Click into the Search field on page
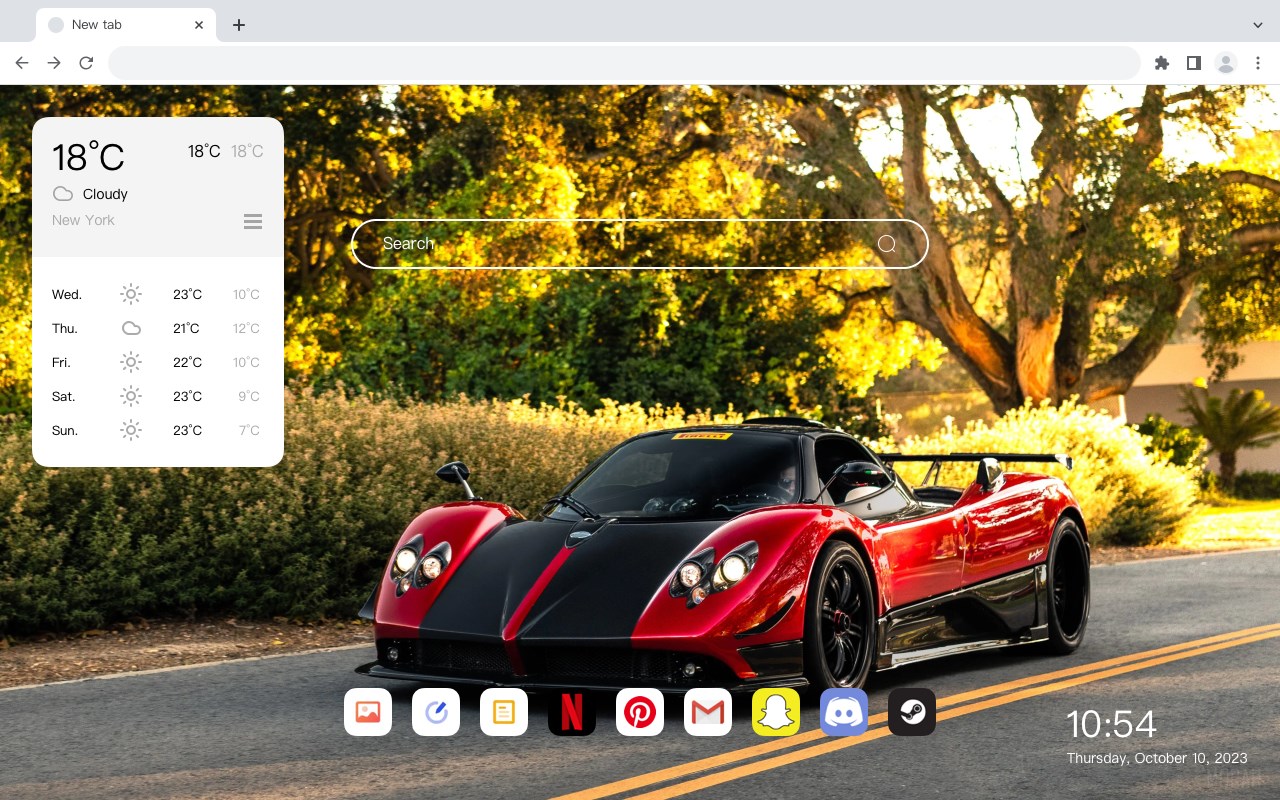The width and height of the screenshot is (1280, 800). tap(640, 244)
